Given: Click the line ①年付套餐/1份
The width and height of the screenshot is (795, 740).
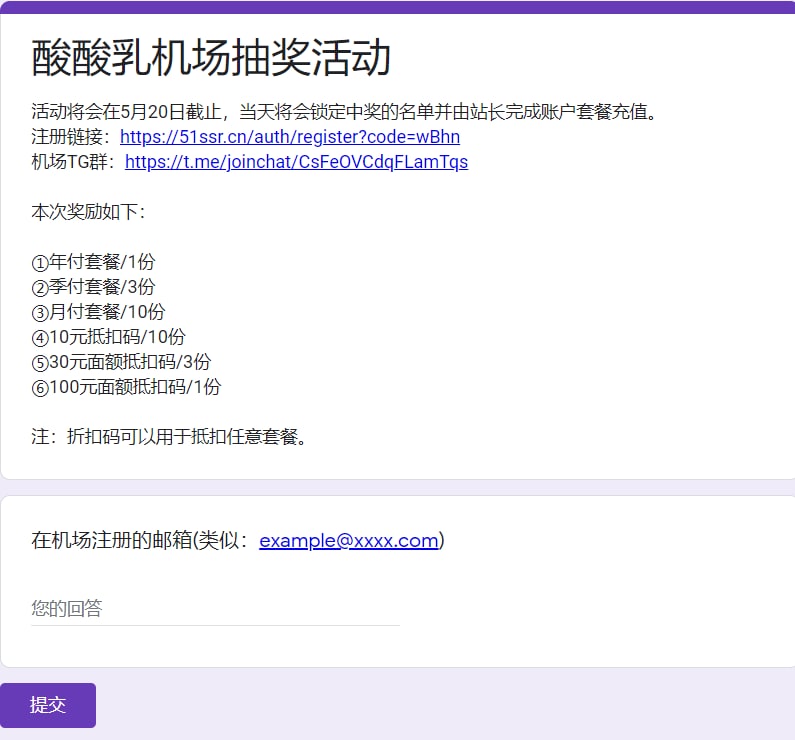Looking at the screenshot, I should coord(93,262).
